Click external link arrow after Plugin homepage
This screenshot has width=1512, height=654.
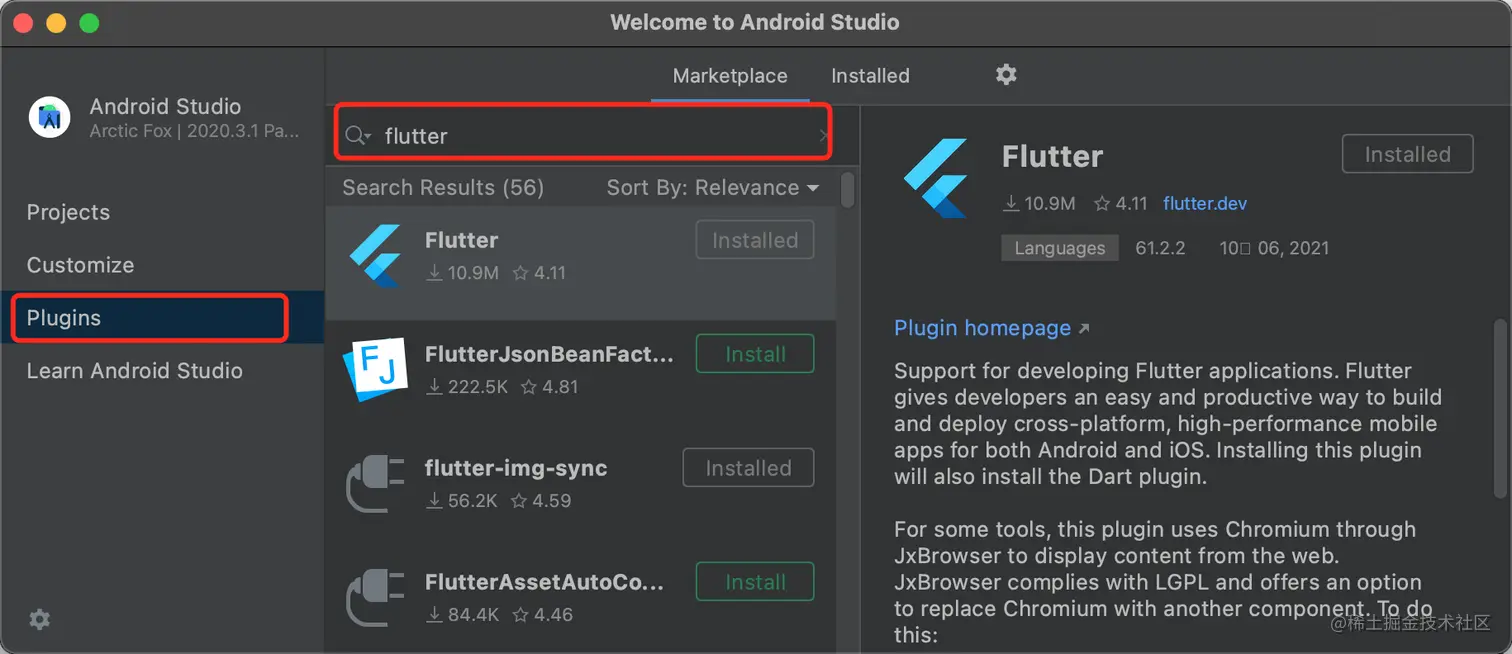pyautogui.click(x=1084, y=328)
